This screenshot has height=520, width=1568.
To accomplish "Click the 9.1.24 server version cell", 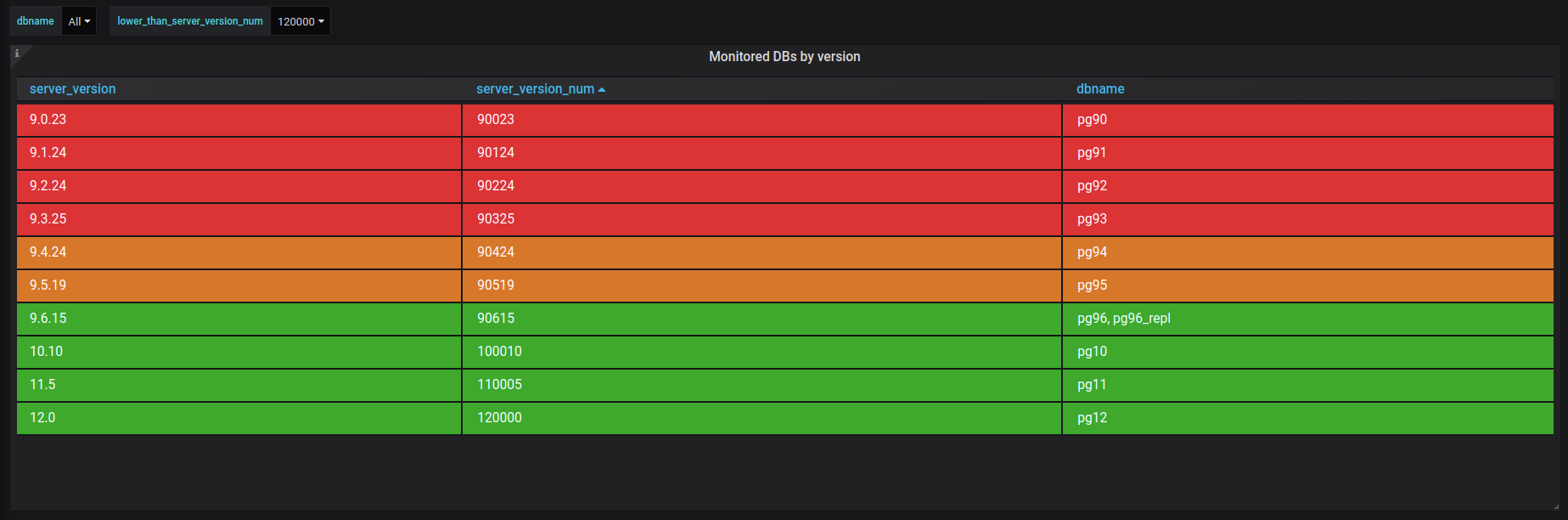I will 239,153.
